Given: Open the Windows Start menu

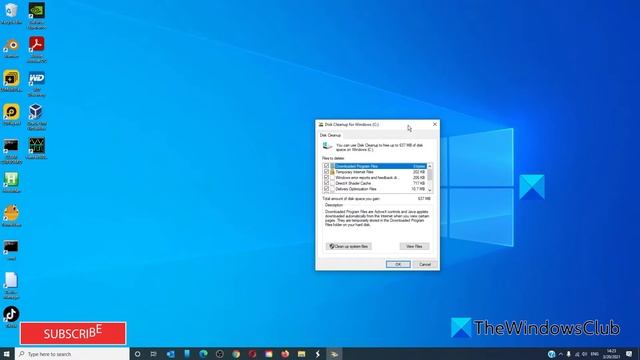Looking at the screenshot, I should [x=7, y=354].
